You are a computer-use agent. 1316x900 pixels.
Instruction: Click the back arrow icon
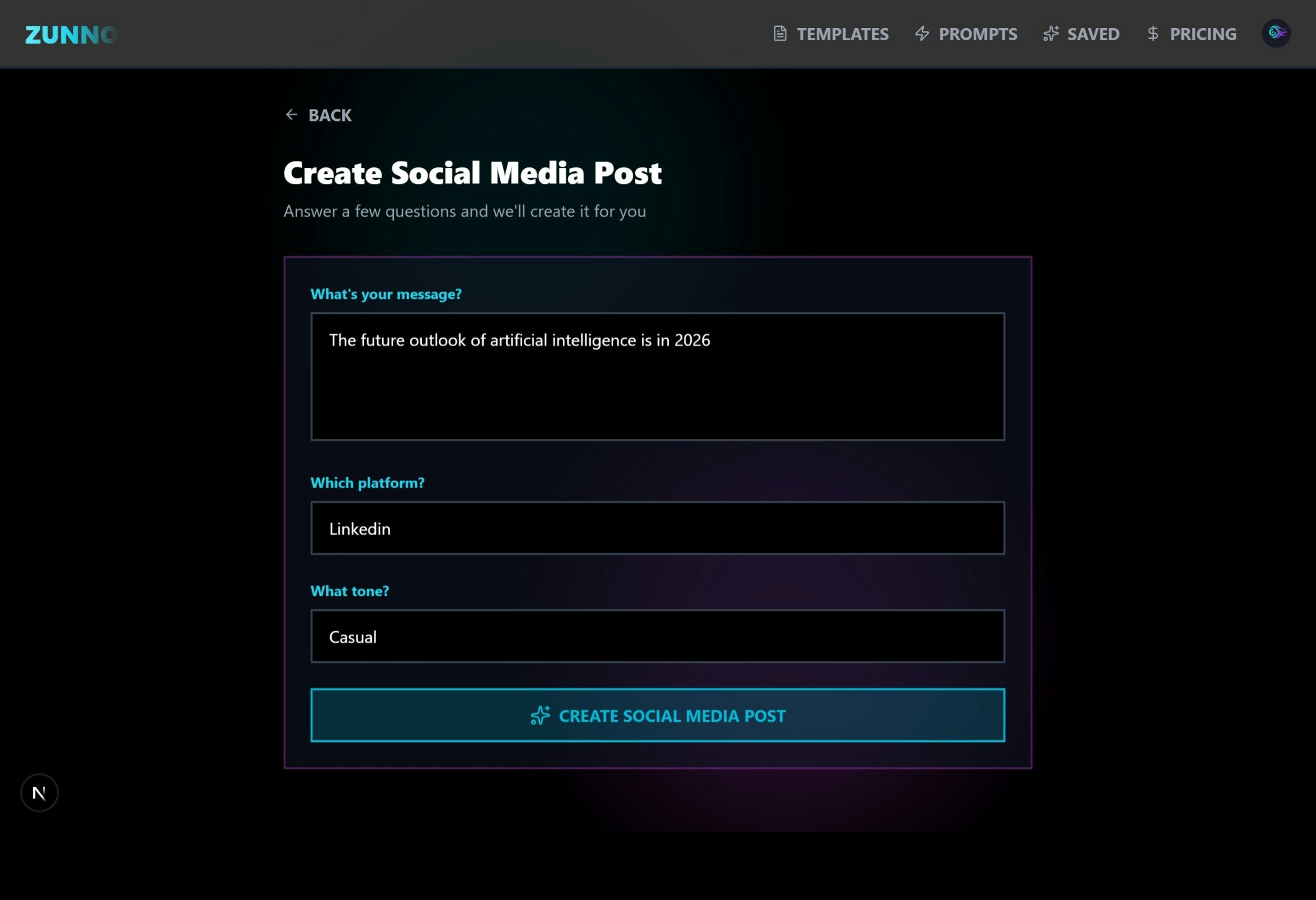291,115
